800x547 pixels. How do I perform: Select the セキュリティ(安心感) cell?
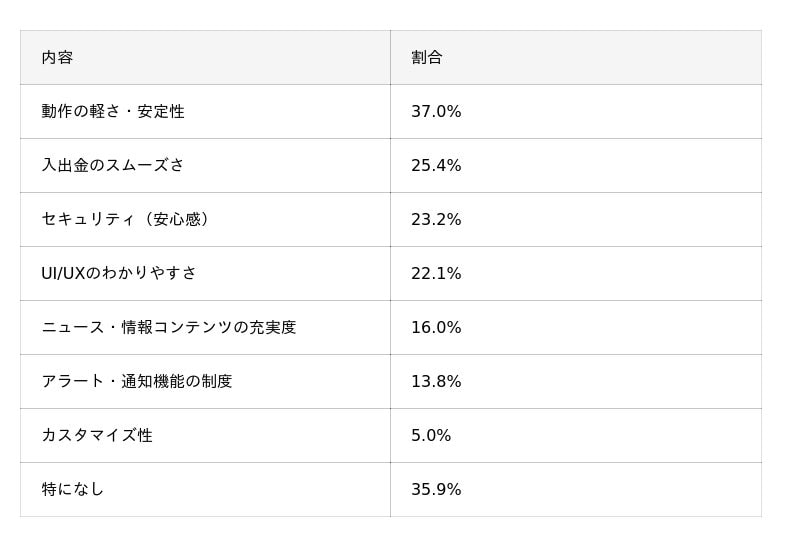pos(126,220)
